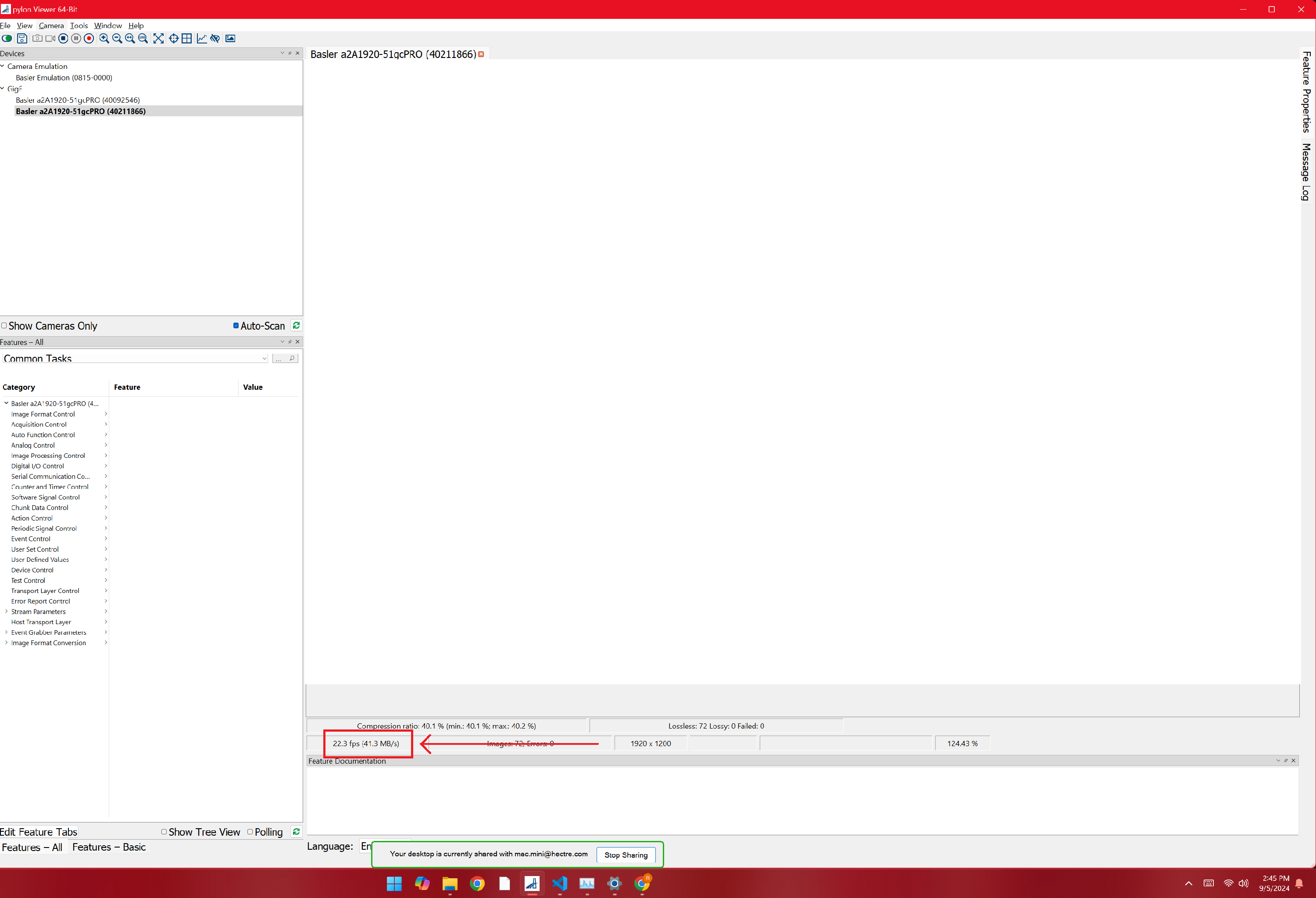The image size is (1316, 898).
Task: Collapse the Camera Emulation tree node
Action: point(2,66)
